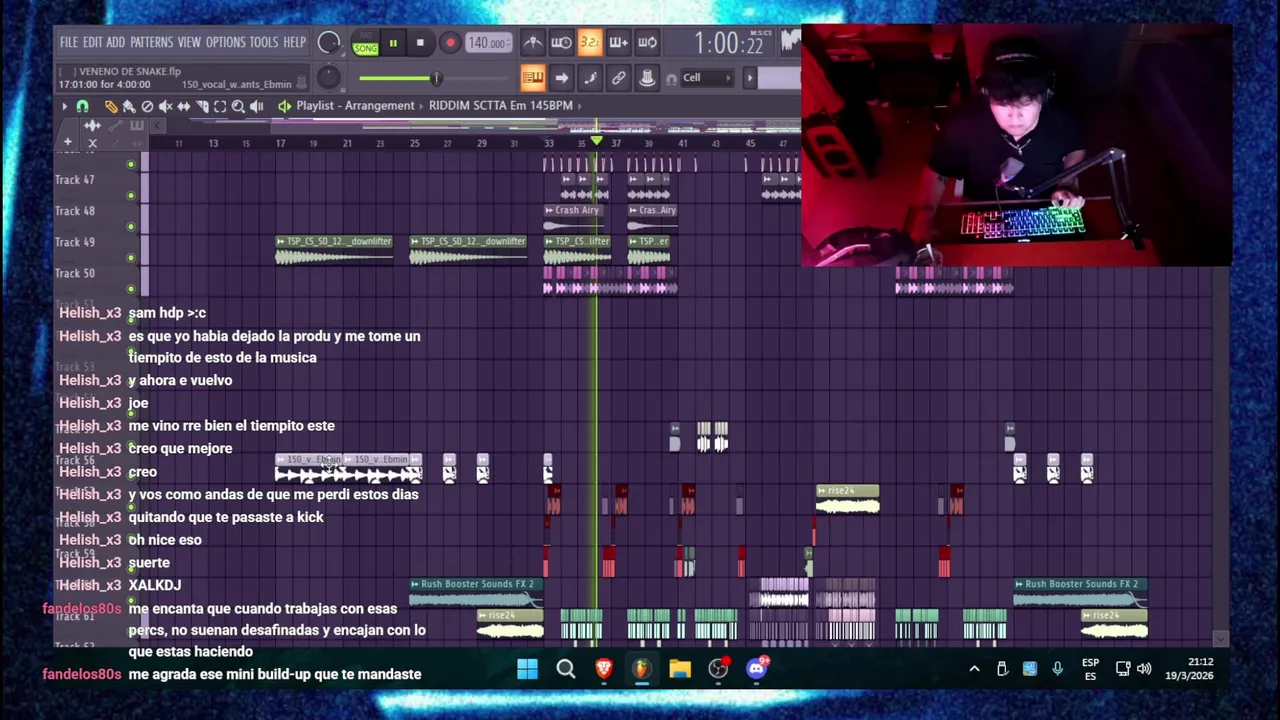Toggle the metronome button in top toolbar
The height and width of the screenshot is (720, 1280).
click(x=533, y=42)
